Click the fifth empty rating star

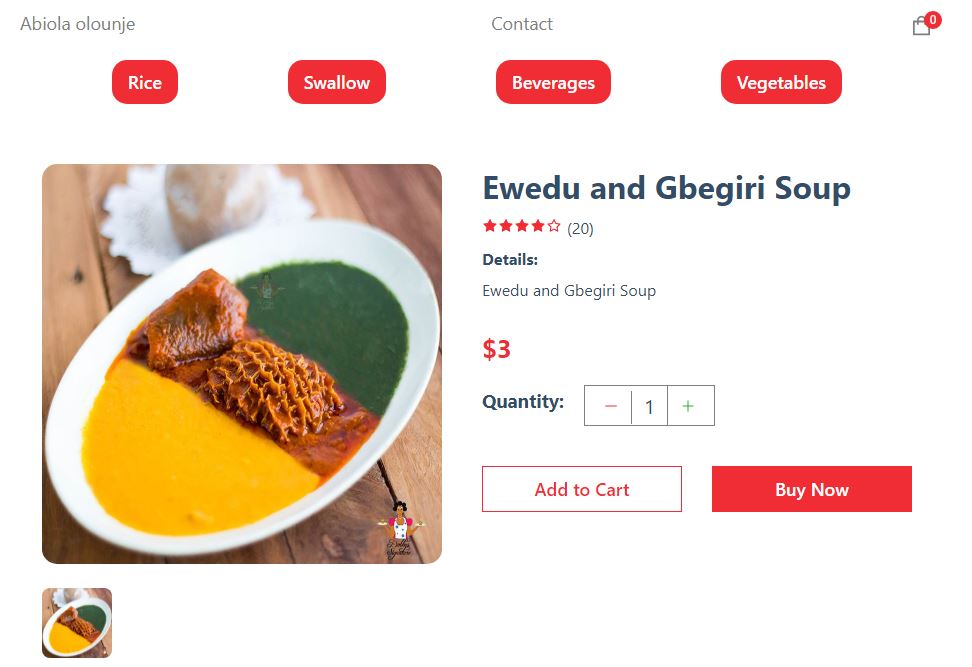click(554, 227)
